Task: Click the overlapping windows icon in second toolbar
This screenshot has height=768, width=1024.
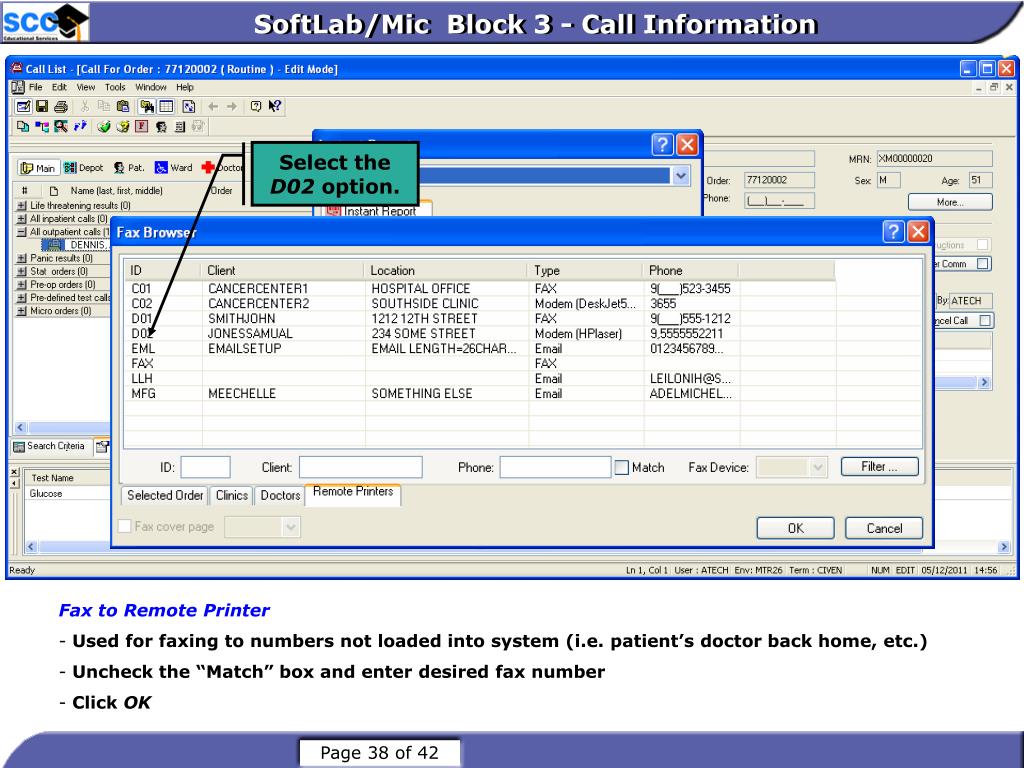Action: pos(23,126)
